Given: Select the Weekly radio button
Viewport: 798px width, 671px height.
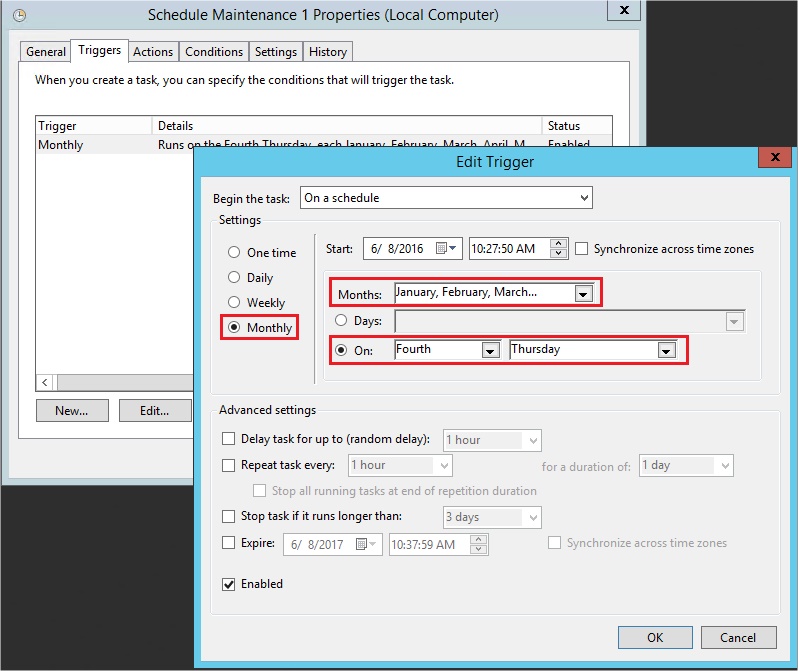Looking at the screenshot, I should click(x=234, y=302).
